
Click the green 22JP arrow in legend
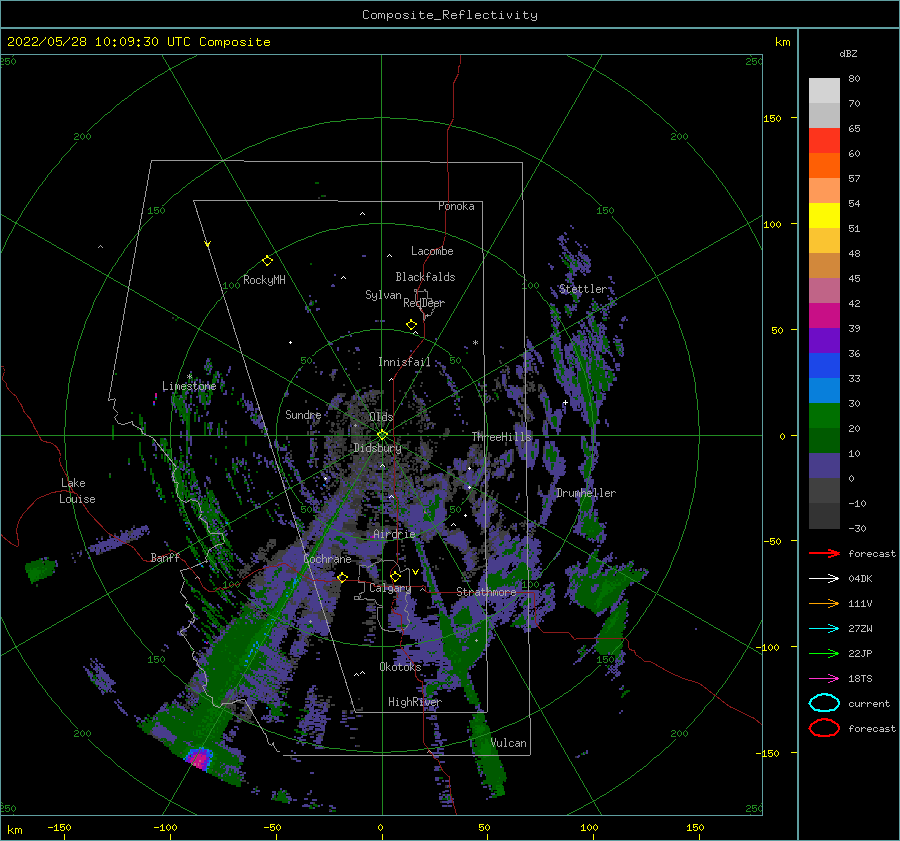click(824, 653)
